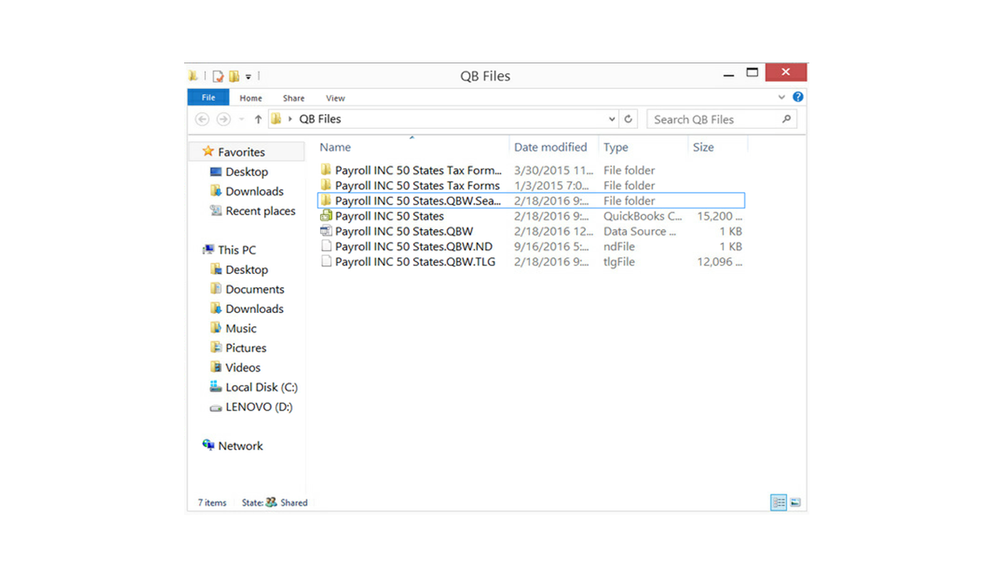Select Desktop under This PC

[x=247, y=270]
